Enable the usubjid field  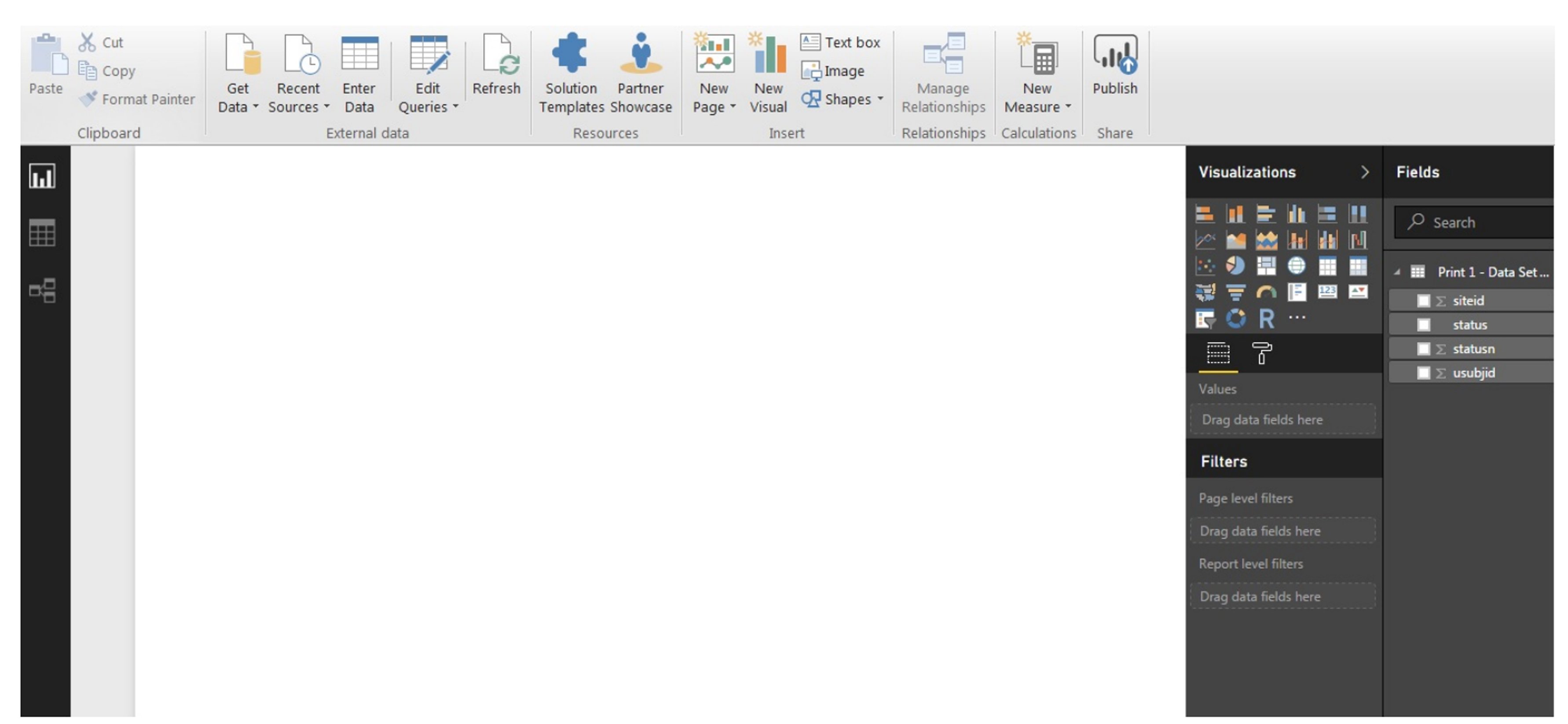(x=1424, y=373)
